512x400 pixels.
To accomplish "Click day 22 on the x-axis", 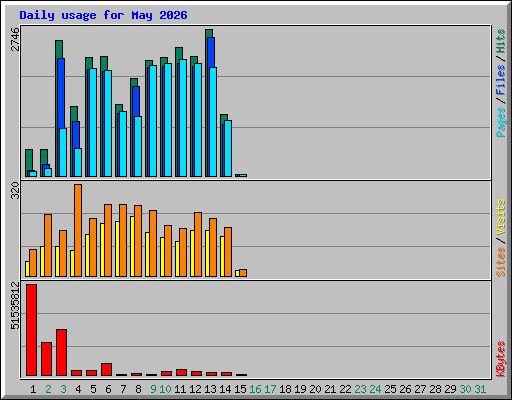I will (x=345, y=389).
